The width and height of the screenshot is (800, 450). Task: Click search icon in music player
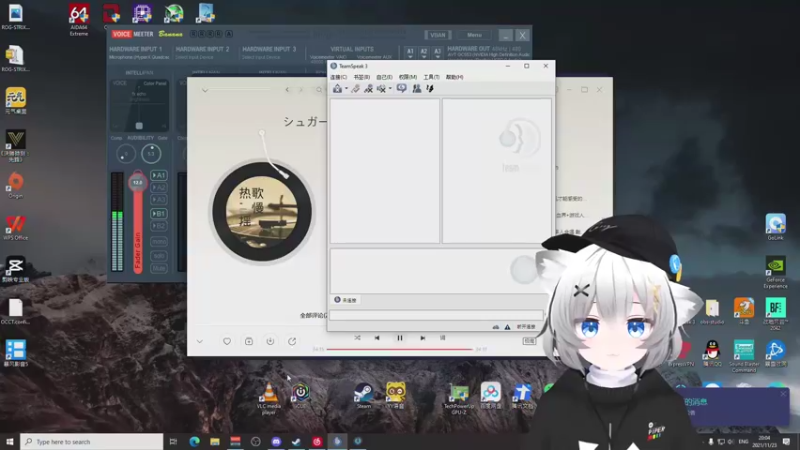coord(319,90)
